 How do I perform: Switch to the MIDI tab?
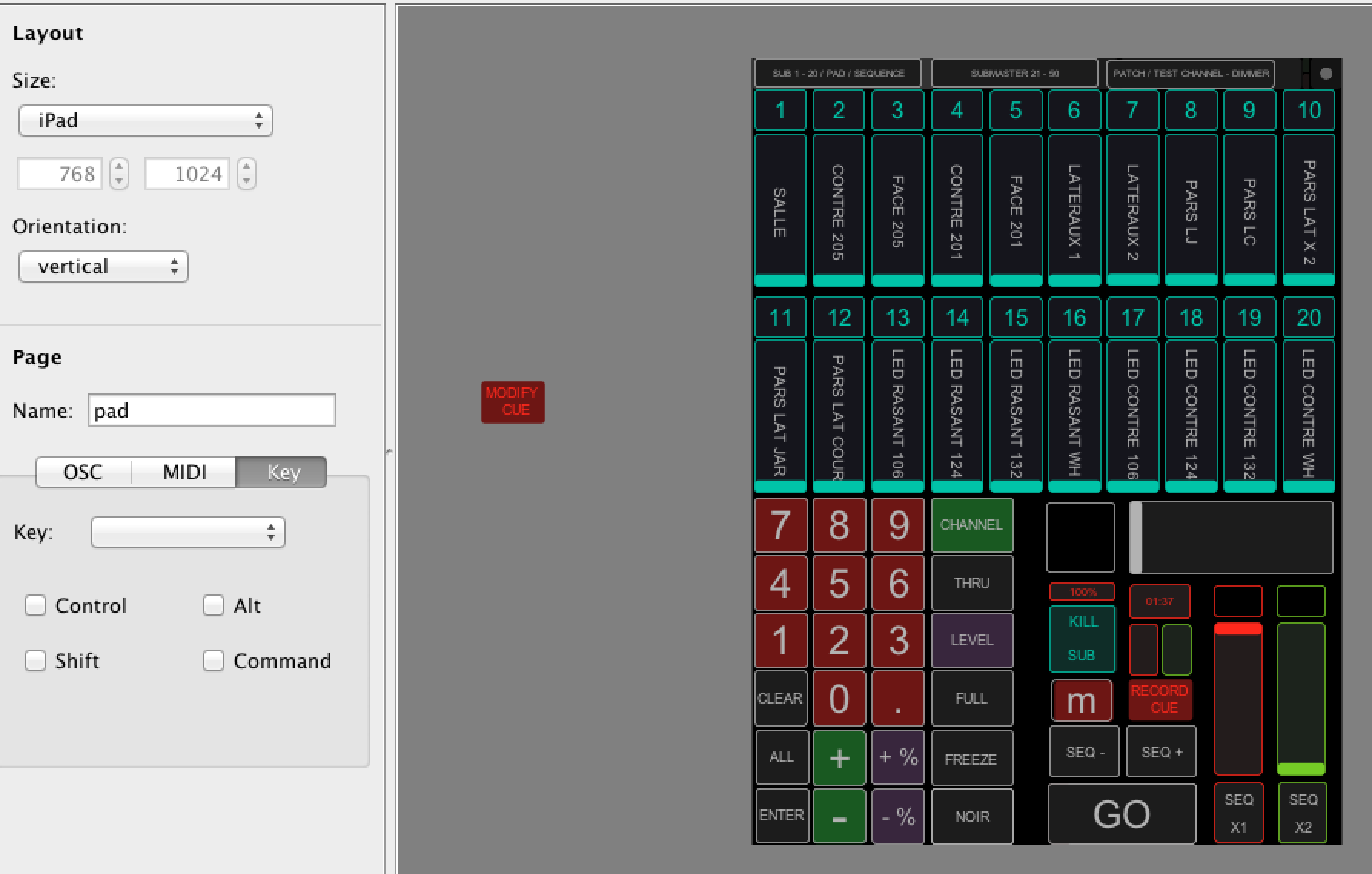point(184,472)
